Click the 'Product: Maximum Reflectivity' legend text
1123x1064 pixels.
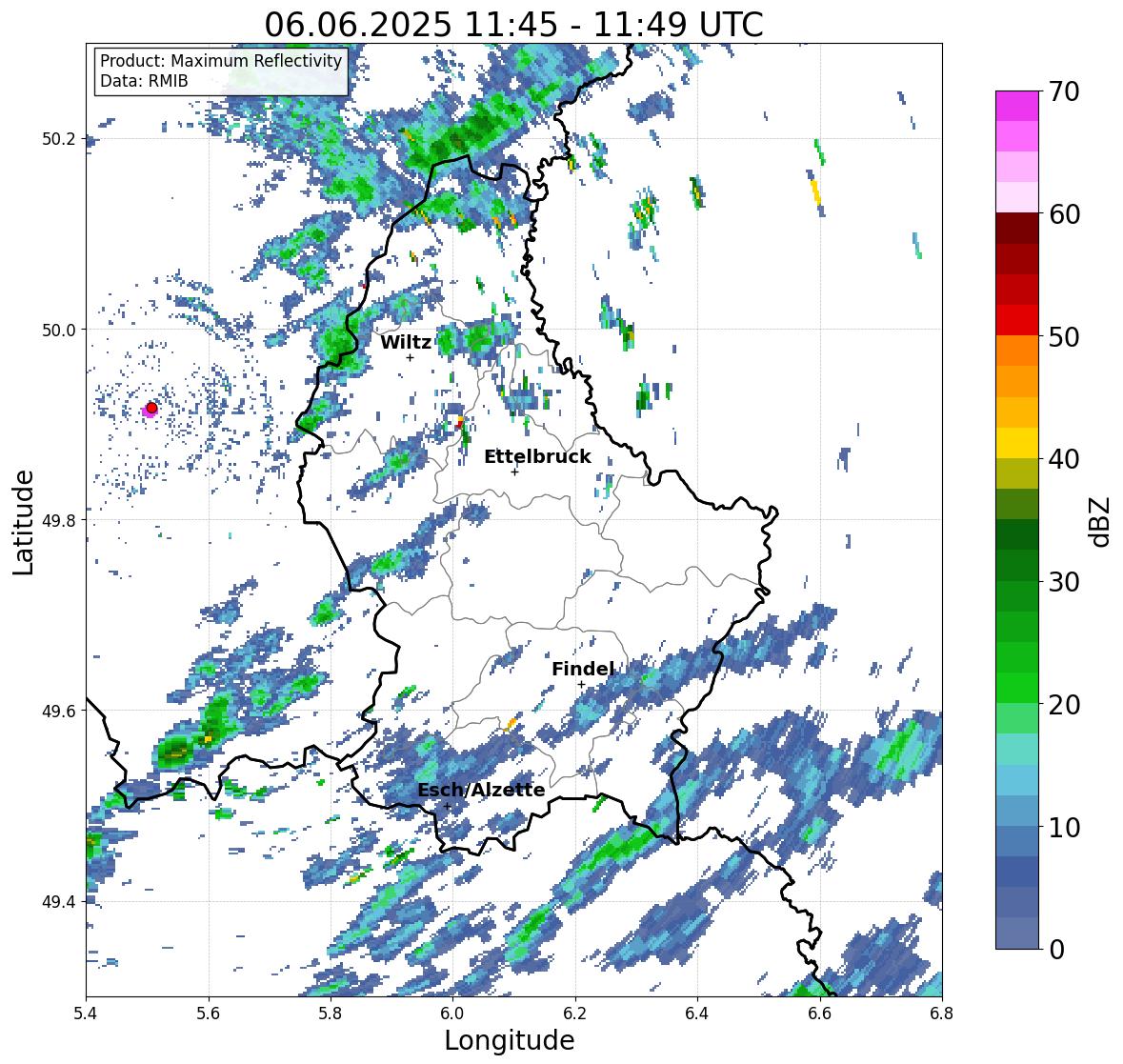point(221,61)
